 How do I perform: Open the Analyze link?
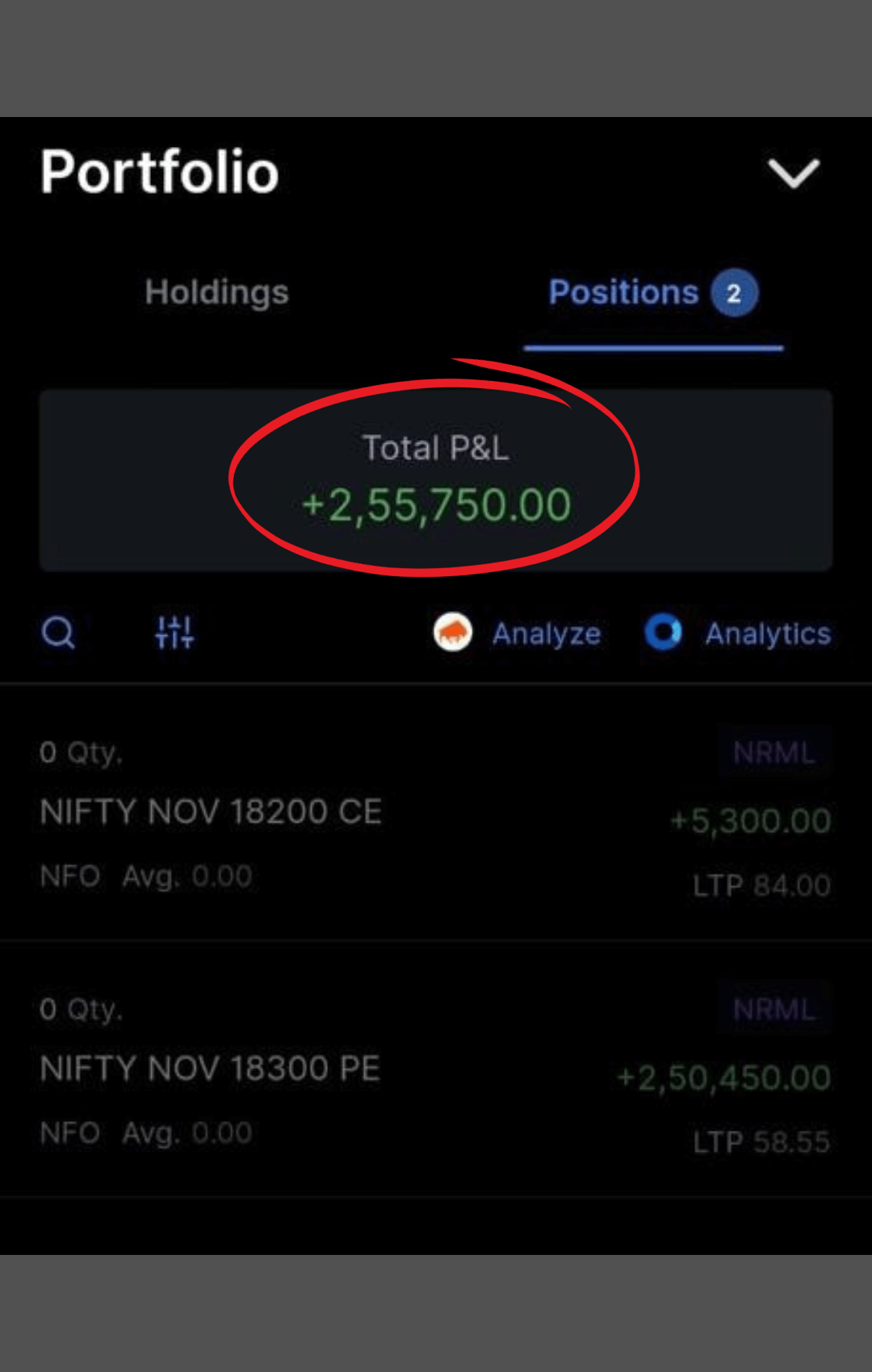point(547,634)
